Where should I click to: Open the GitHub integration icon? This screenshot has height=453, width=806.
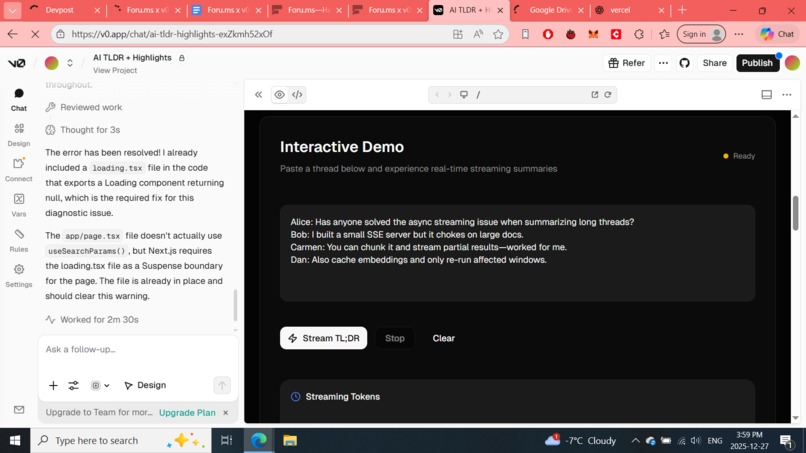(684, 63)
